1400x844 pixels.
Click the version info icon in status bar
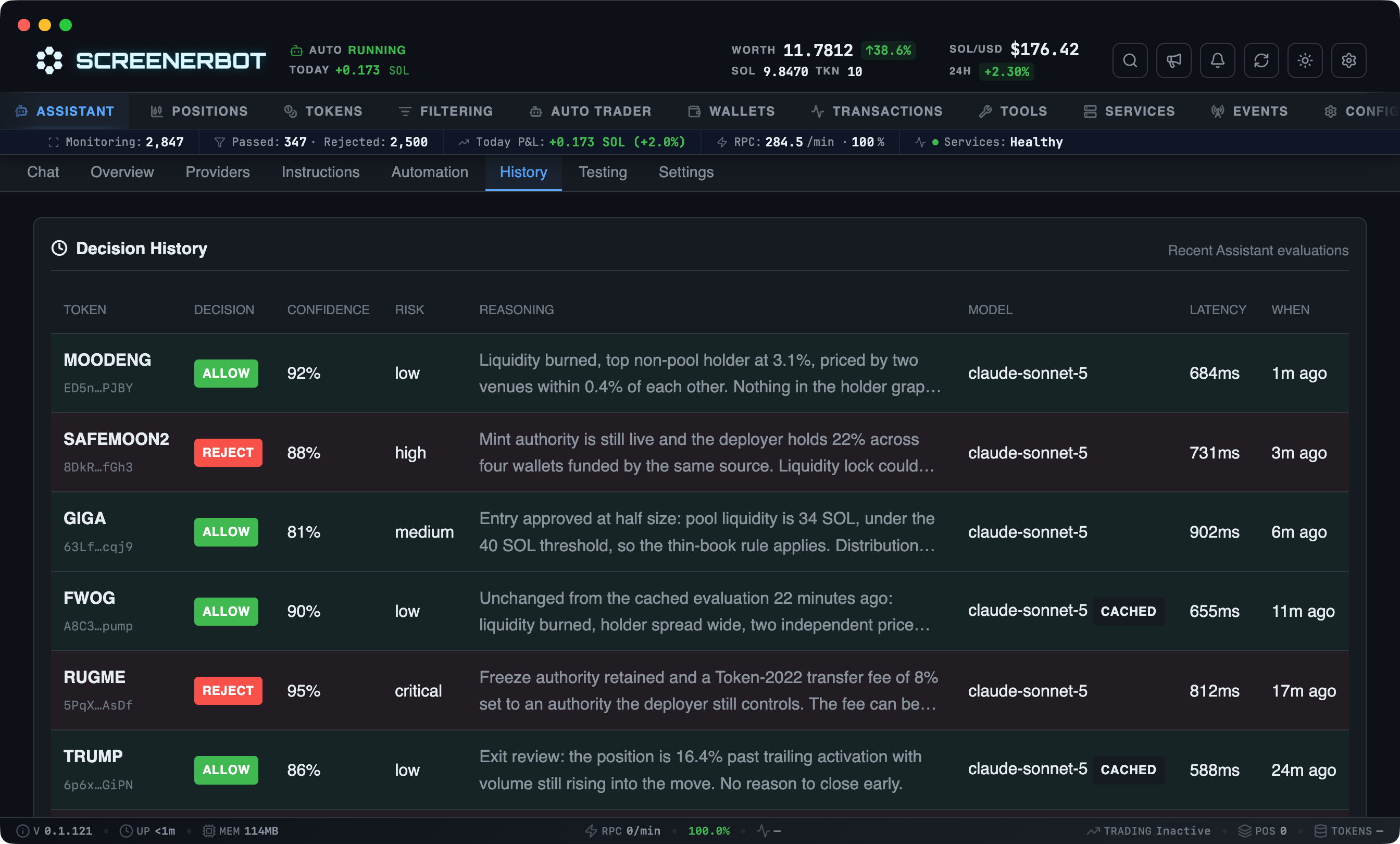23,831
